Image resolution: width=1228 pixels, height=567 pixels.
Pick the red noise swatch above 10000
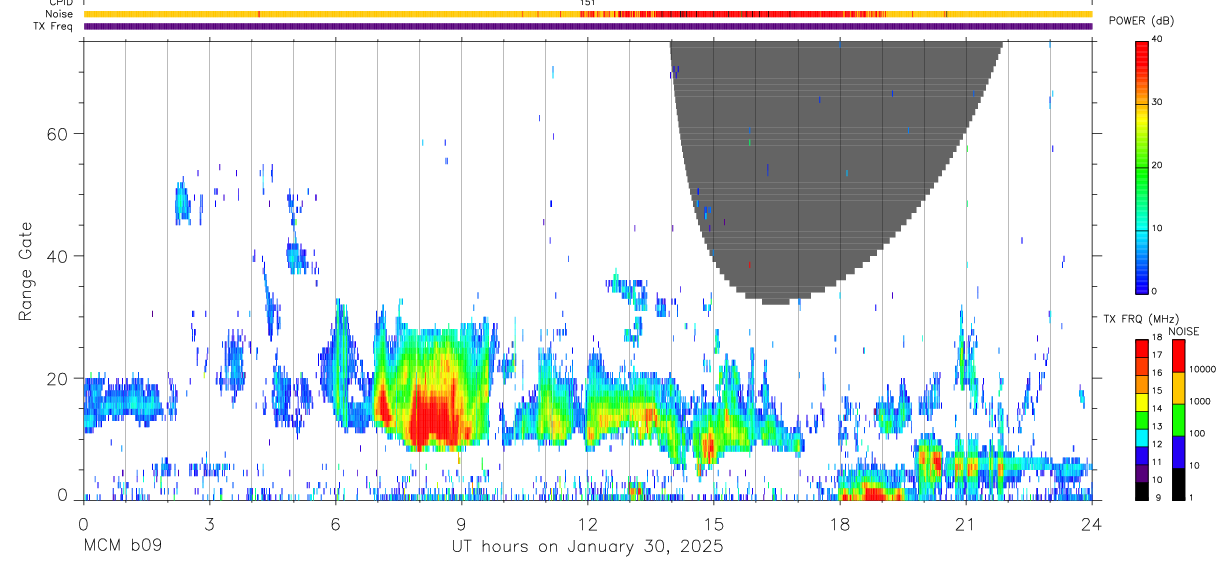click(1178, 356)
